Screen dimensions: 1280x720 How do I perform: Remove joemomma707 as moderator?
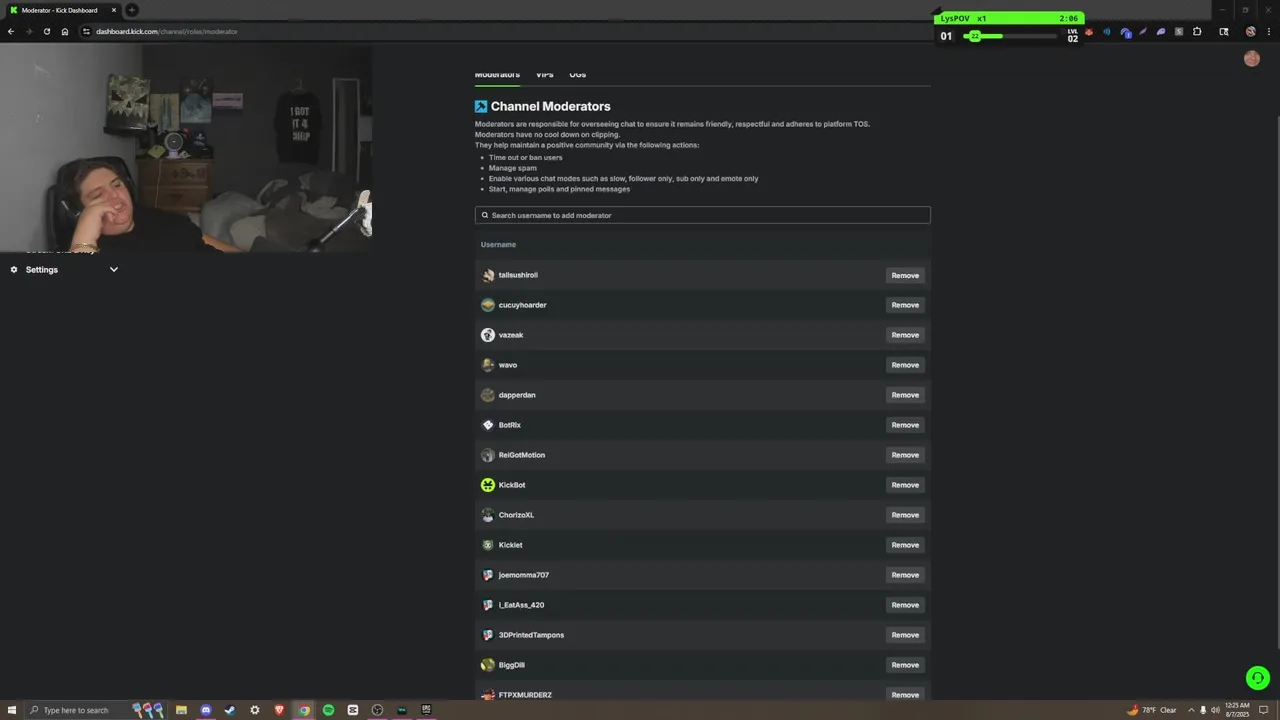click(x=905, y=575)
